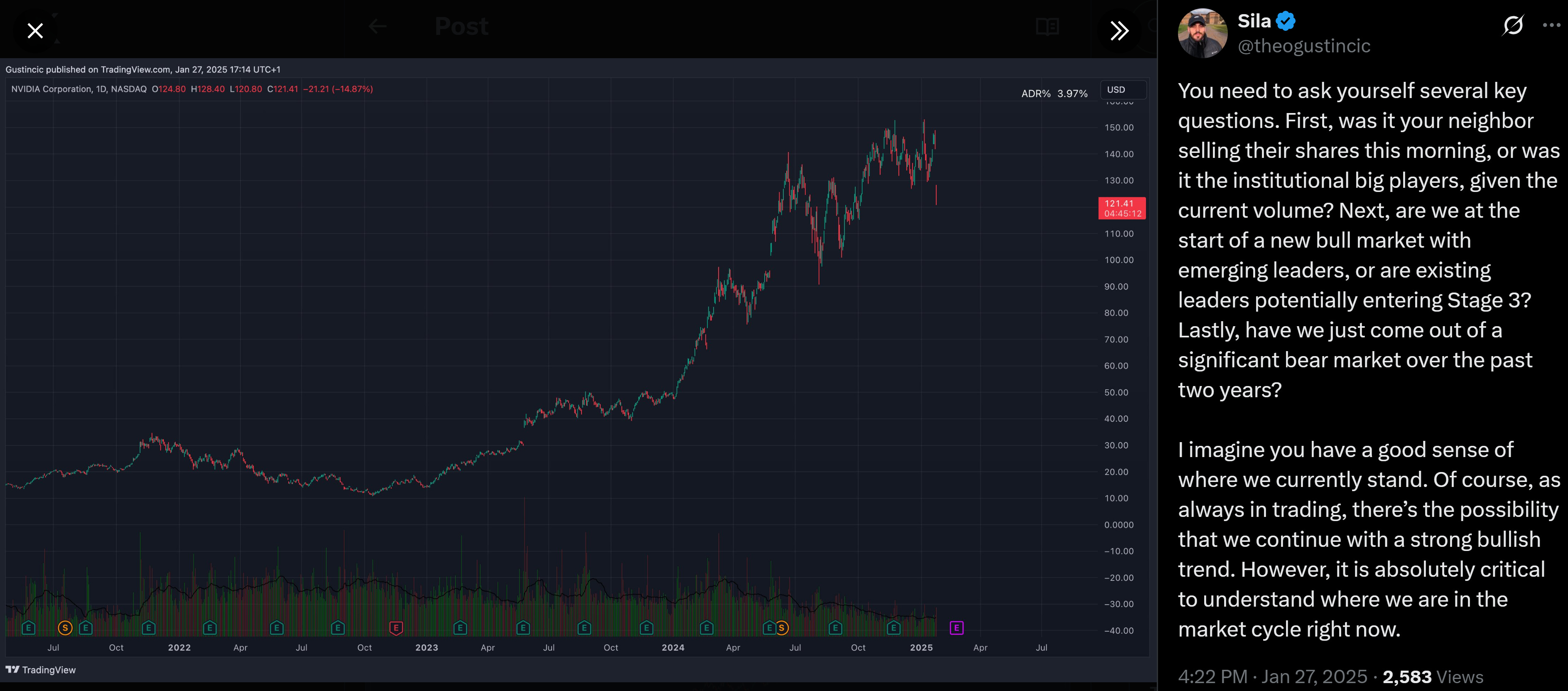Click the NVIDIA Corporation symbol title
The height and width of the screenshot is (691, 1568).
click(x=51, y=89)
